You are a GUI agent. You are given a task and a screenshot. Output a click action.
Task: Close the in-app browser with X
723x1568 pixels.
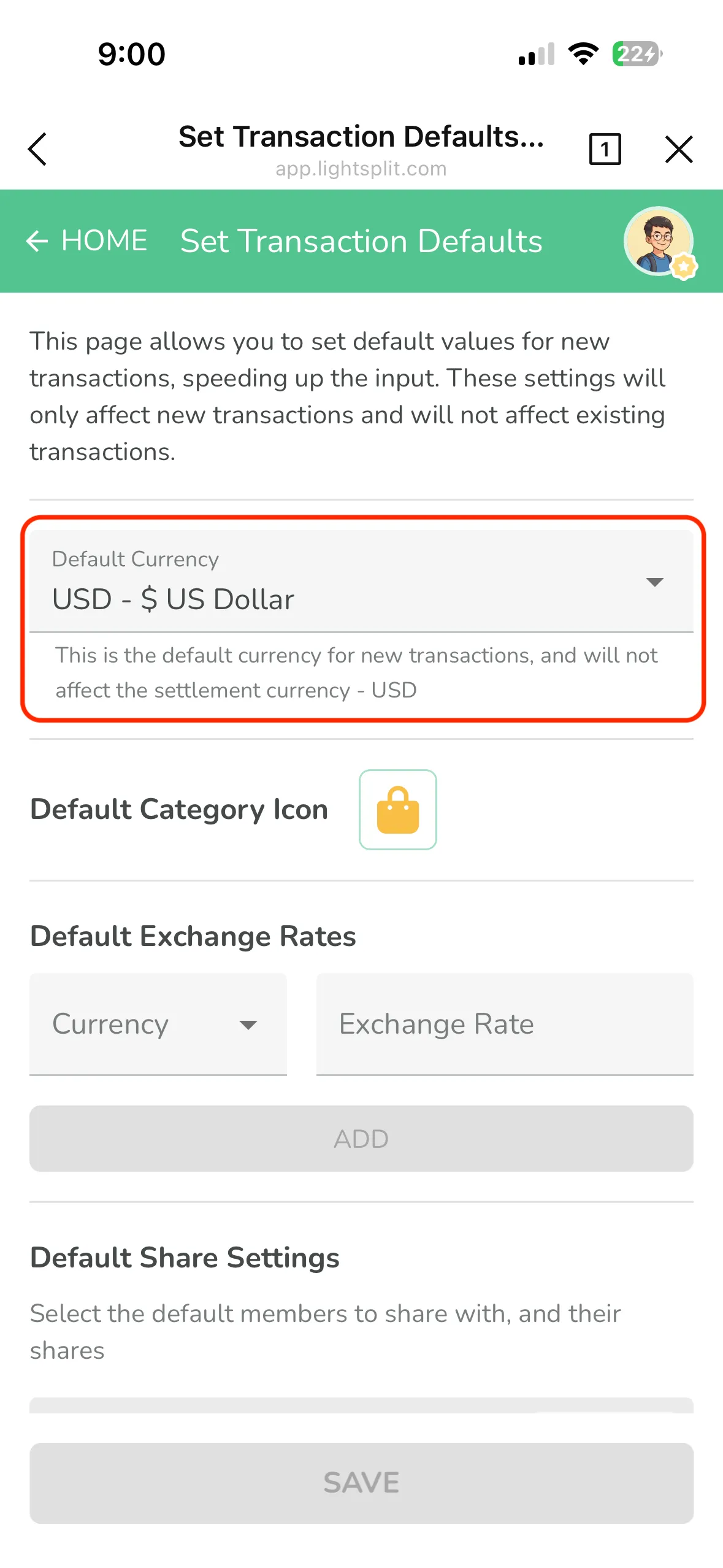tap(678, 149)
